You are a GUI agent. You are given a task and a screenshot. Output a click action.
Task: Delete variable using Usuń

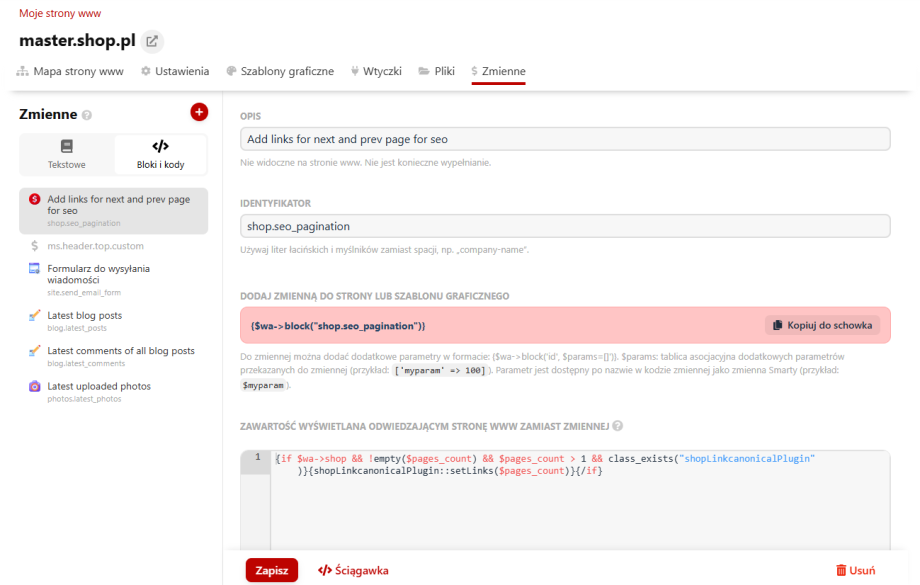pos(856,570)
